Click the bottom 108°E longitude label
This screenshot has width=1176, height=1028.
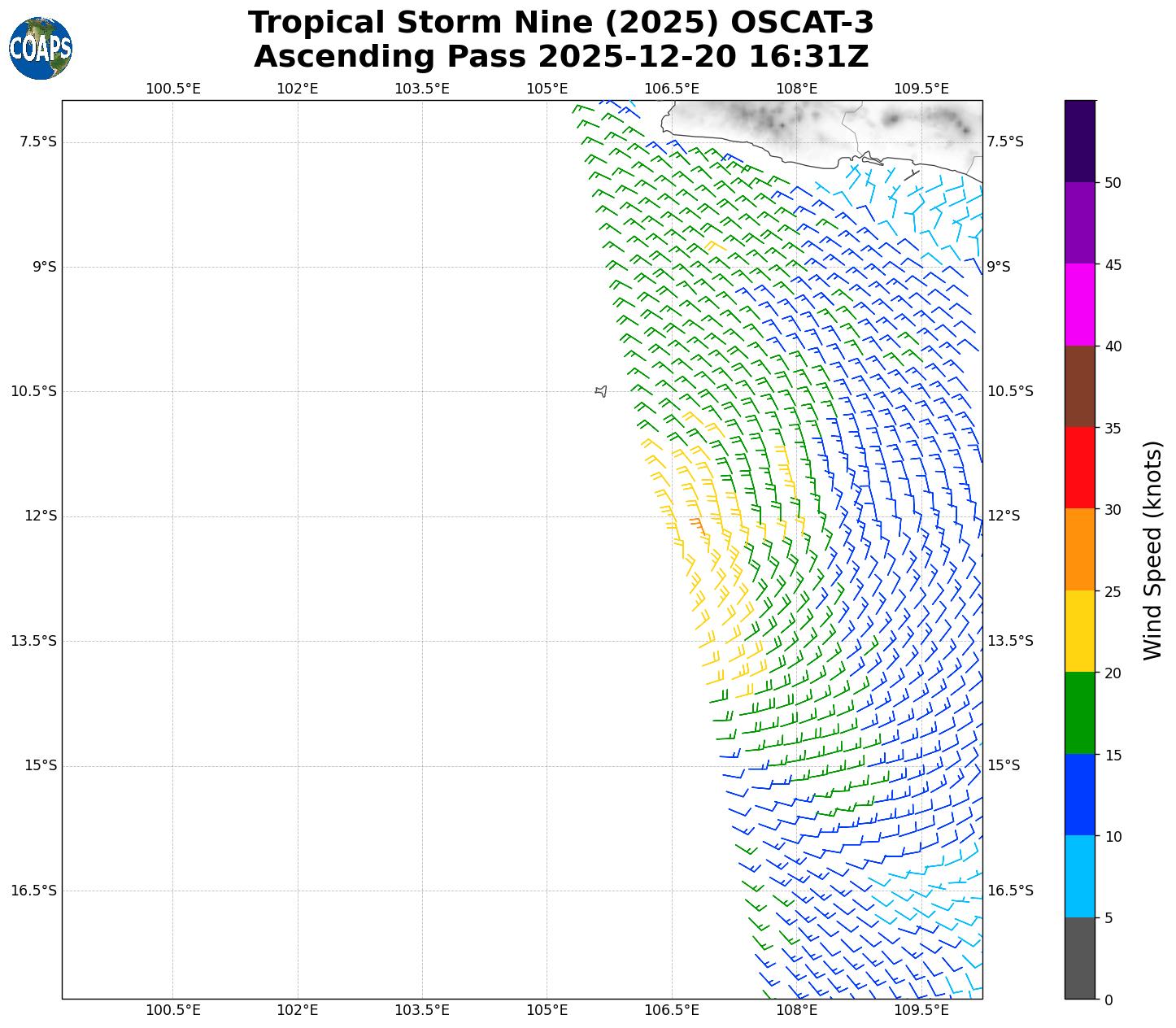pos(796,1010)
